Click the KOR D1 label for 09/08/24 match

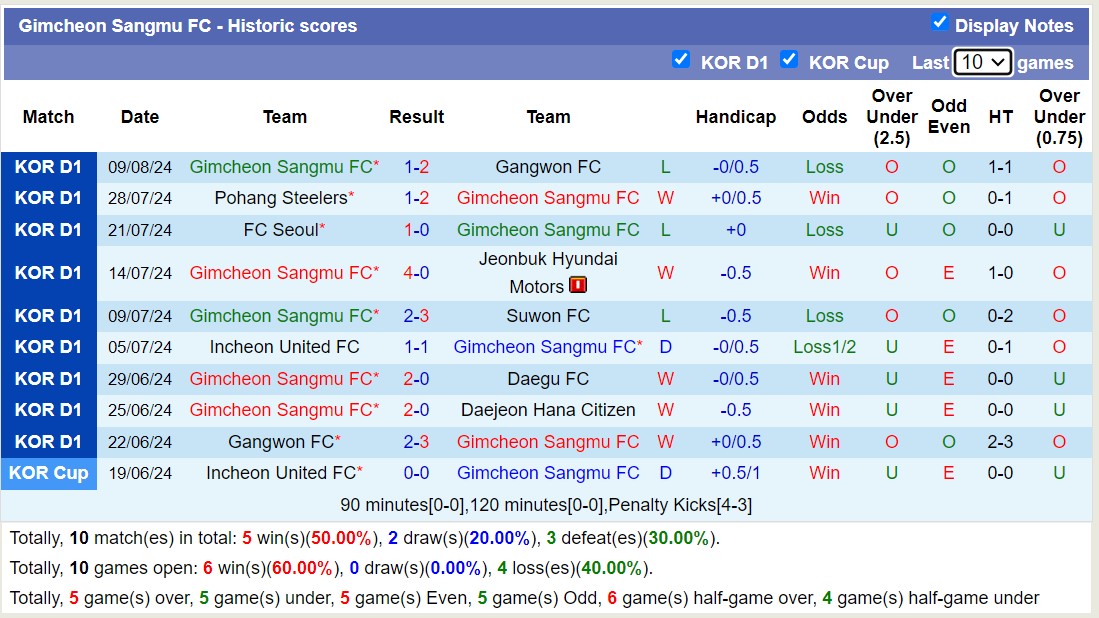point(48,167)
